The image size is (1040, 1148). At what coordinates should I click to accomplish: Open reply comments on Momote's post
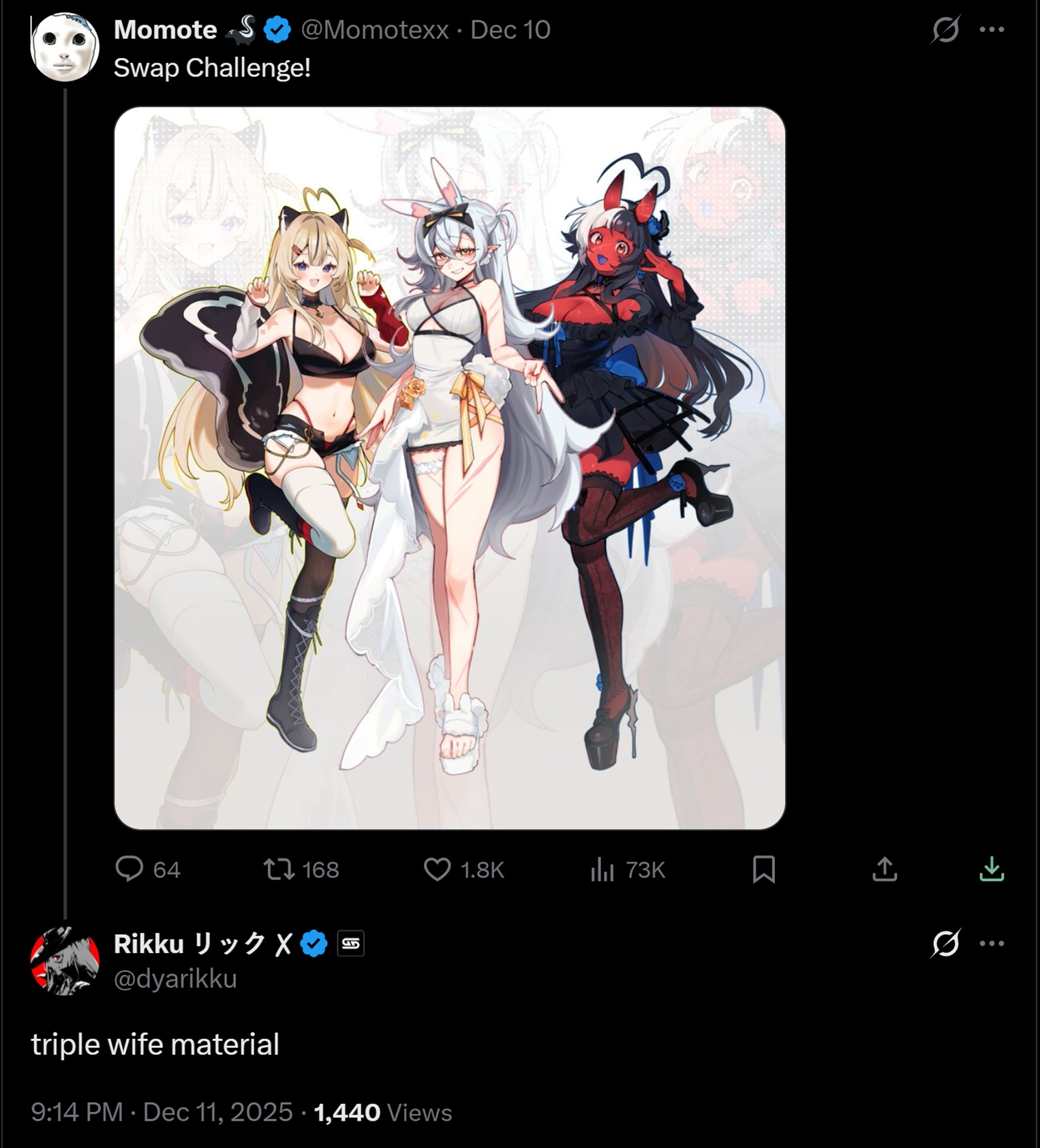pos(147,869)
